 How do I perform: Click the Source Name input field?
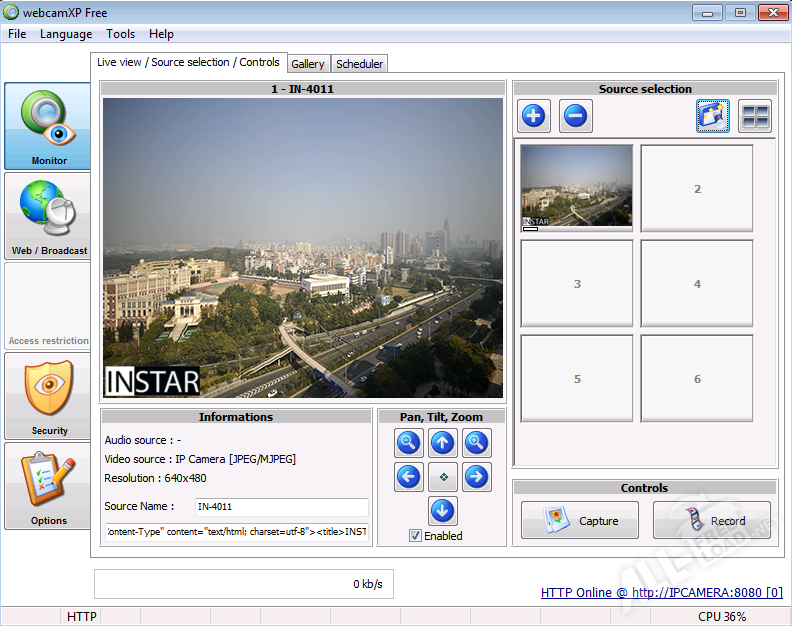(281, 507)
